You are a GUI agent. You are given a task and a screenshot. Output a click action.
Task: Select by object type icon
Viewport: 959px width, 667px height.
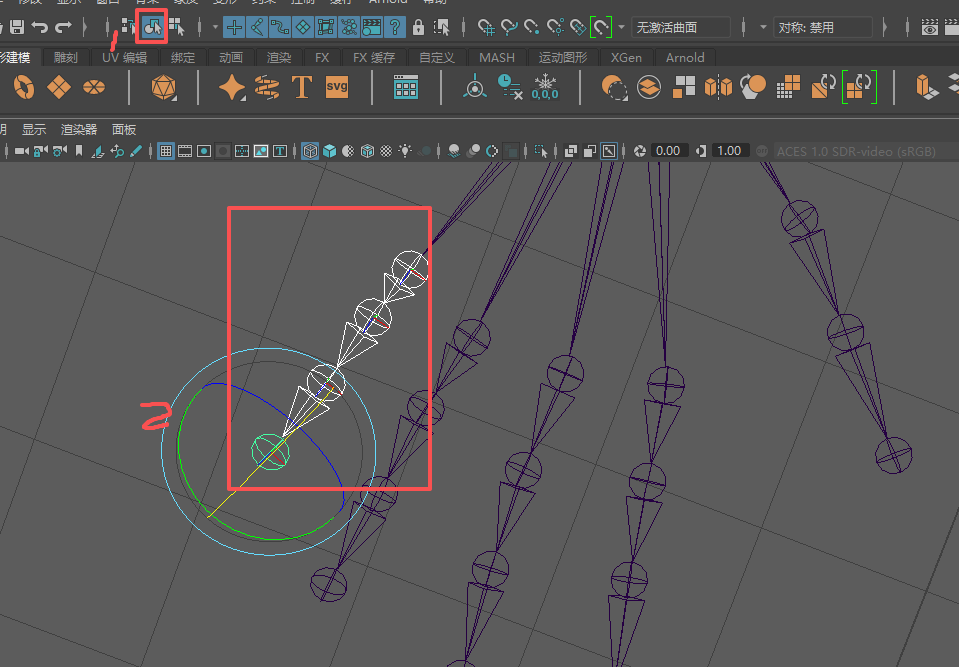pos(152,27)
